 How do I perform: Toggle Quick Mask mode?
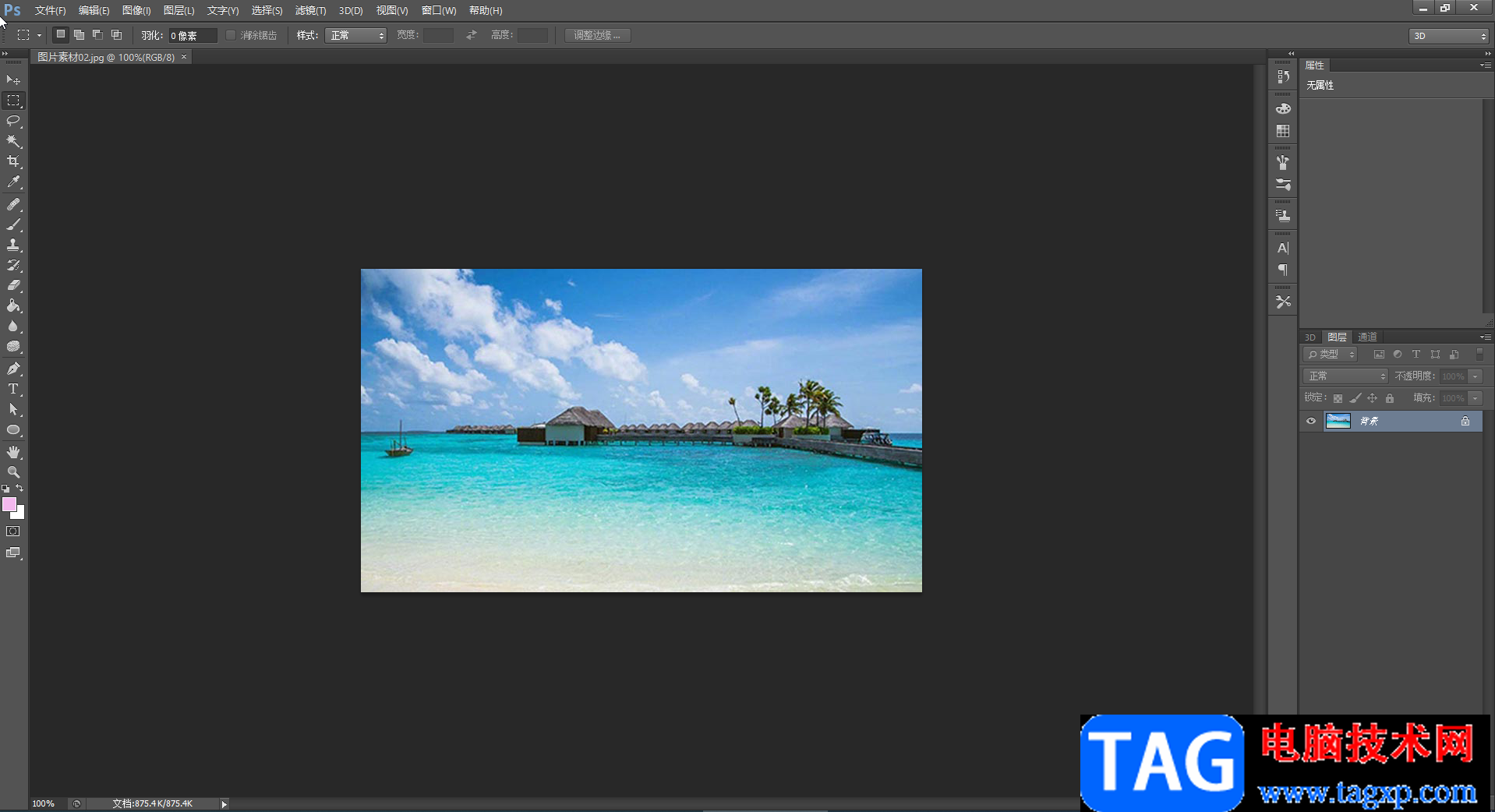click(13, 531)
